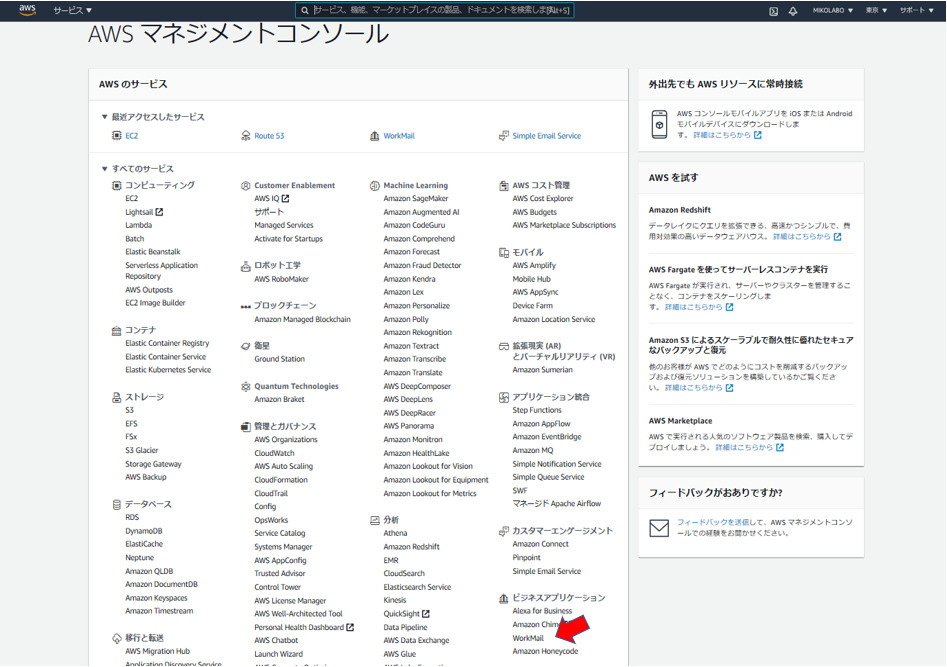Open the Elastic Kubernetes Service link
Viewport: 947px width, 667px height.
click(168, 370)
